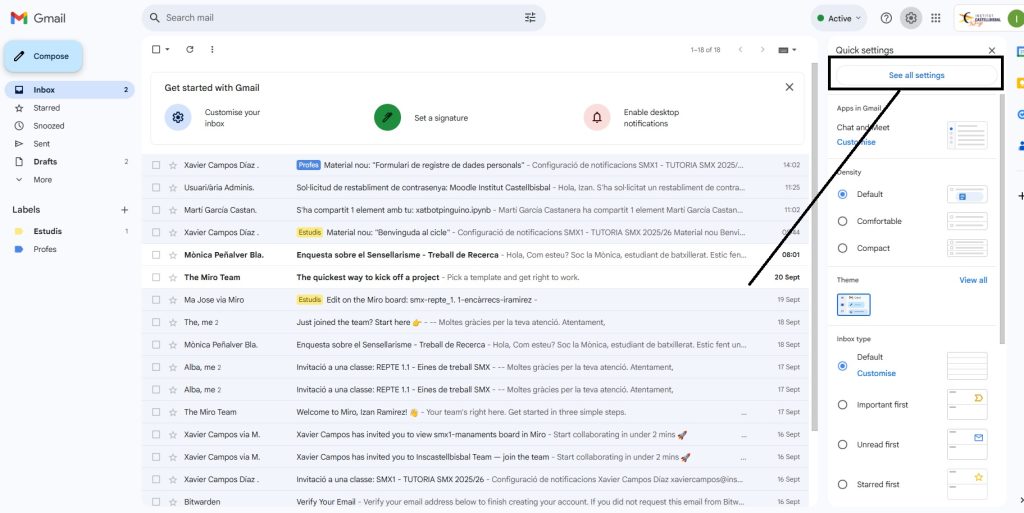Select Comfortable density radio button
The height and width of the screenshot is (513, 1024).
(x=842, y=221)
